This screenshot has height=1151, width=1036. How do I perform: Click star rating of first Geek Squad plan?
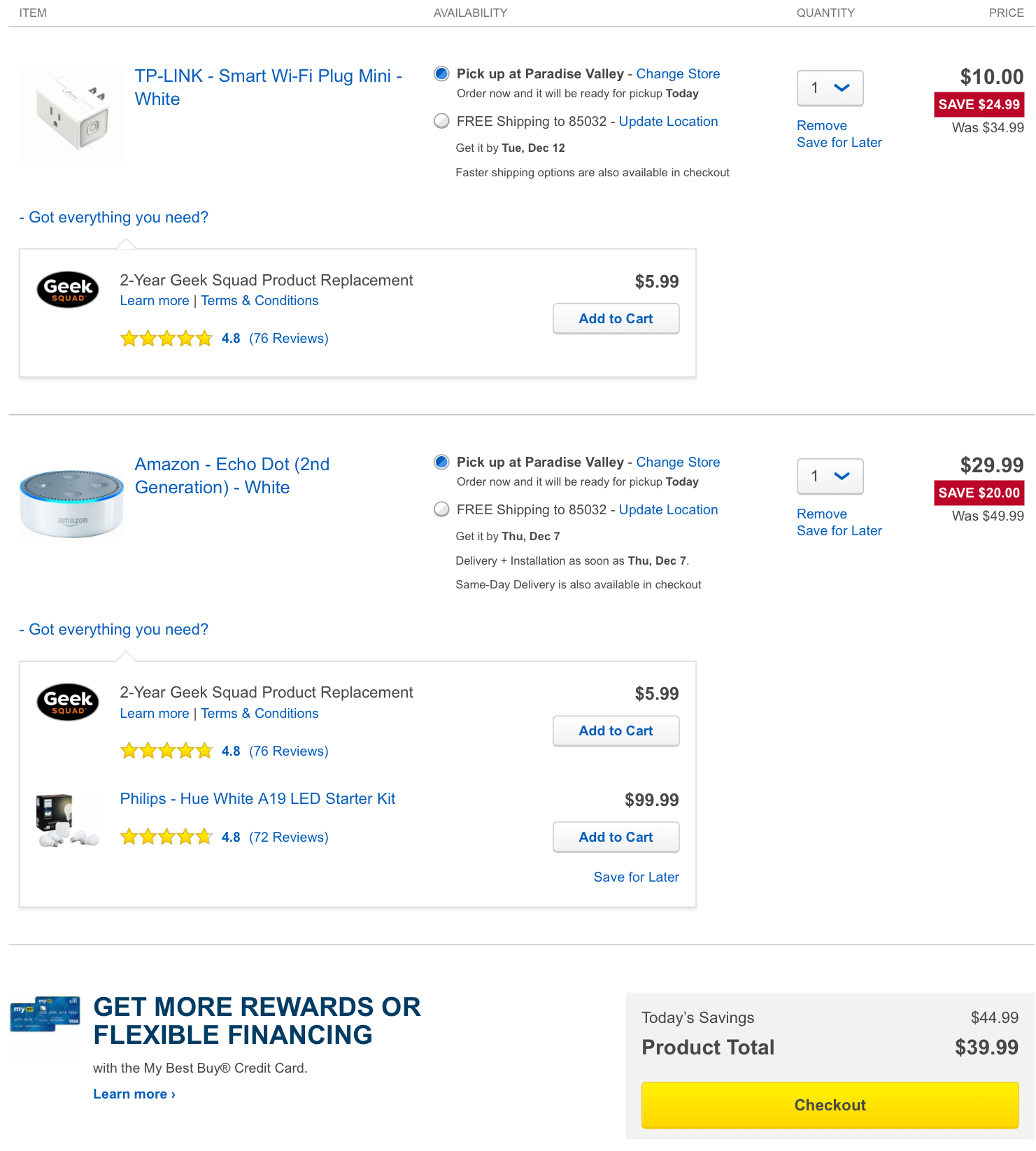point(166,339)
